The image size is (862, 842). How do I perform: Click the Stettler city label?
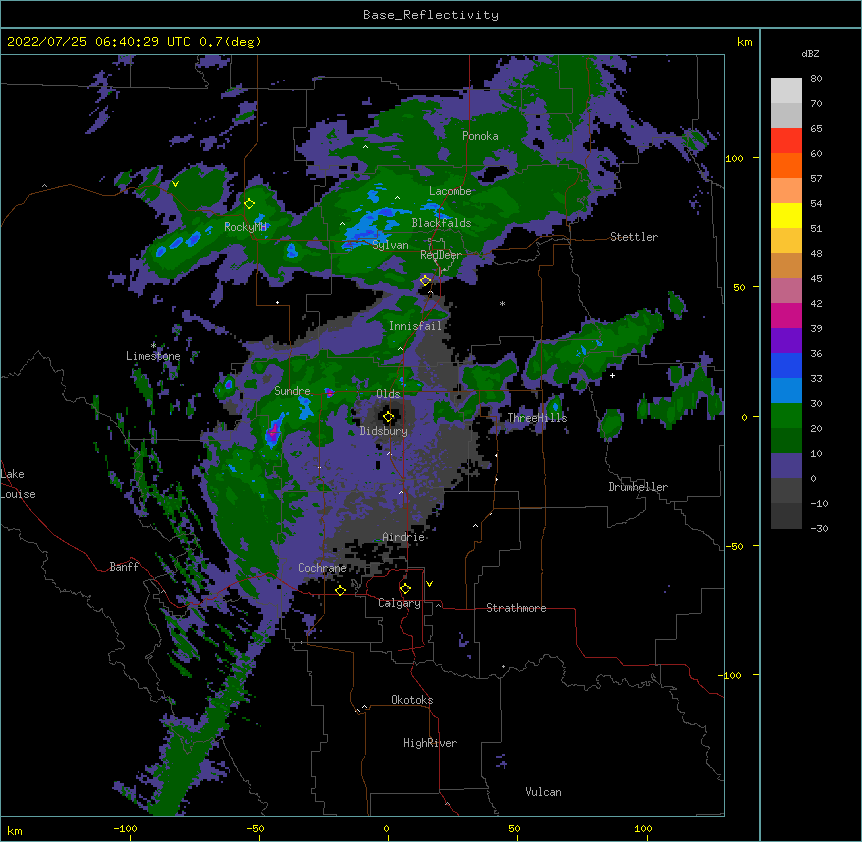tap(634, 237)
